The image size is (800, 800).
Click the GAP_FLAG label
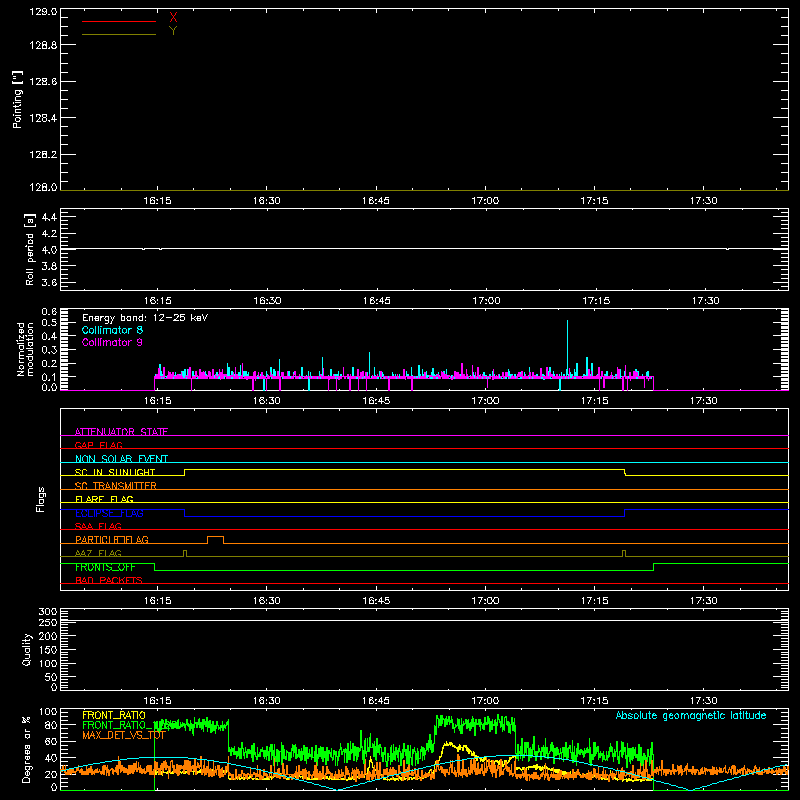coord(98,445)
